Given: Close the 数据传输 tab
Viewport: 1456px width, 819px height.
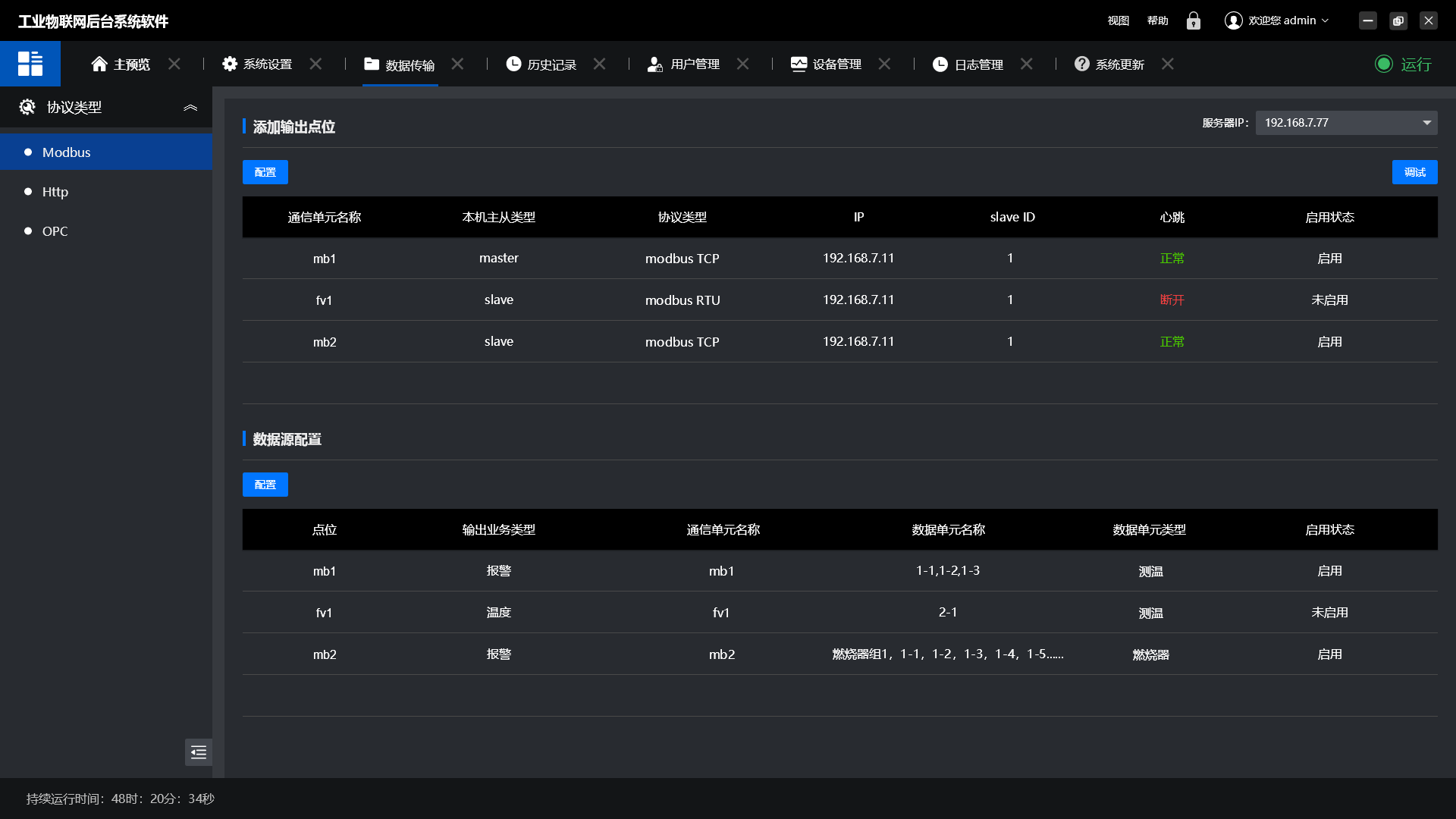Looking at the screenshot, I should point(457,64).
